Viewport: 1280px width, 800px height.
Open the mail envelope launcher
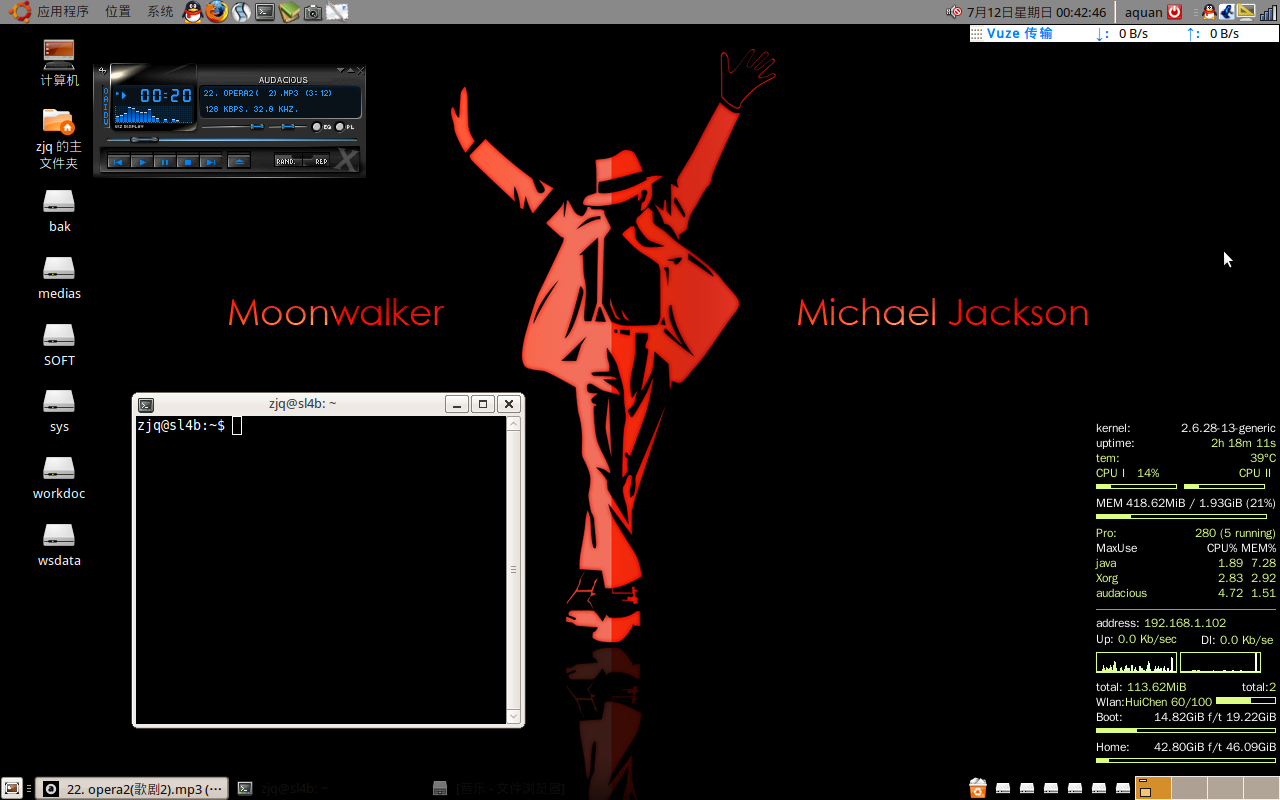(337, 12)
